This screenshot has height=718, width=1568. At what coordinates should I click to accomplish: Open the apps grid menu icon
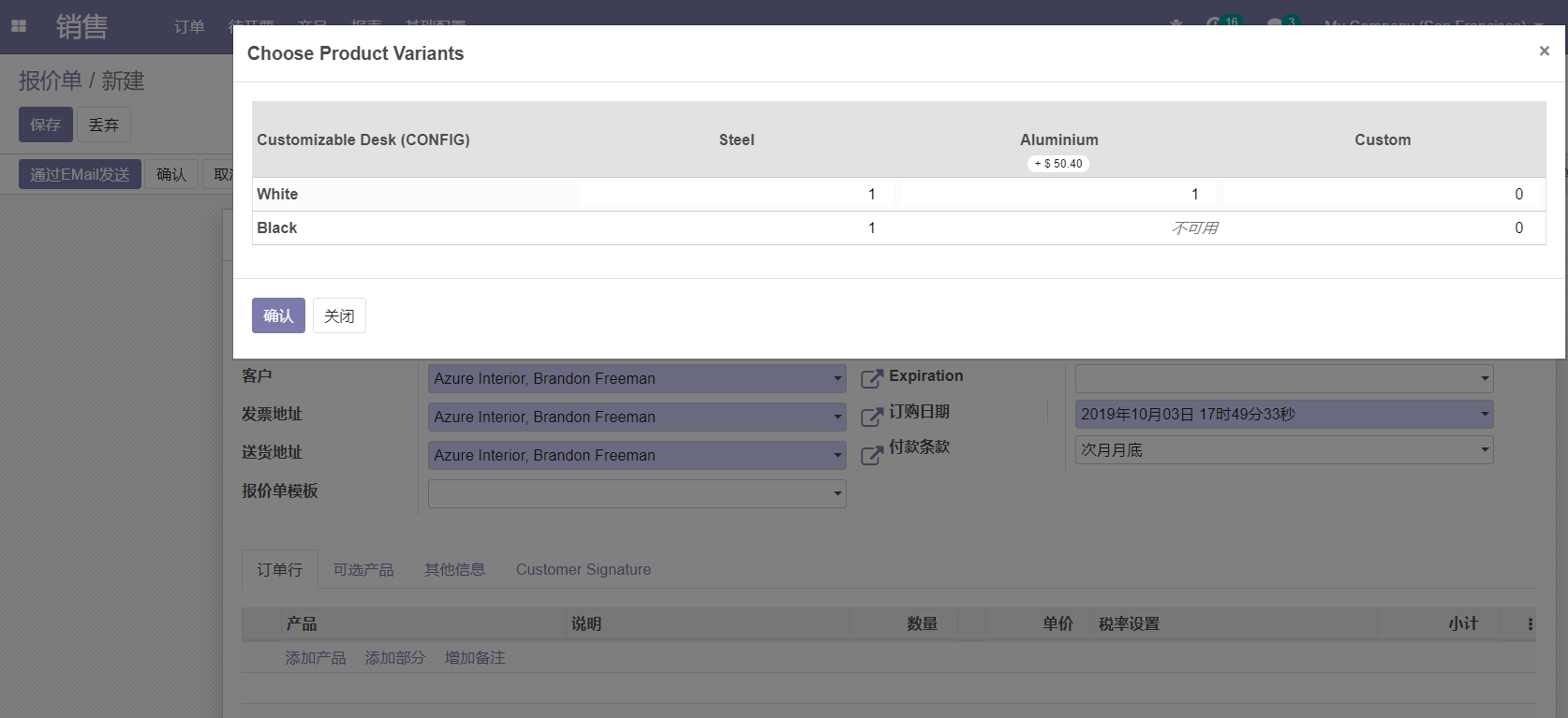[19, 26]
